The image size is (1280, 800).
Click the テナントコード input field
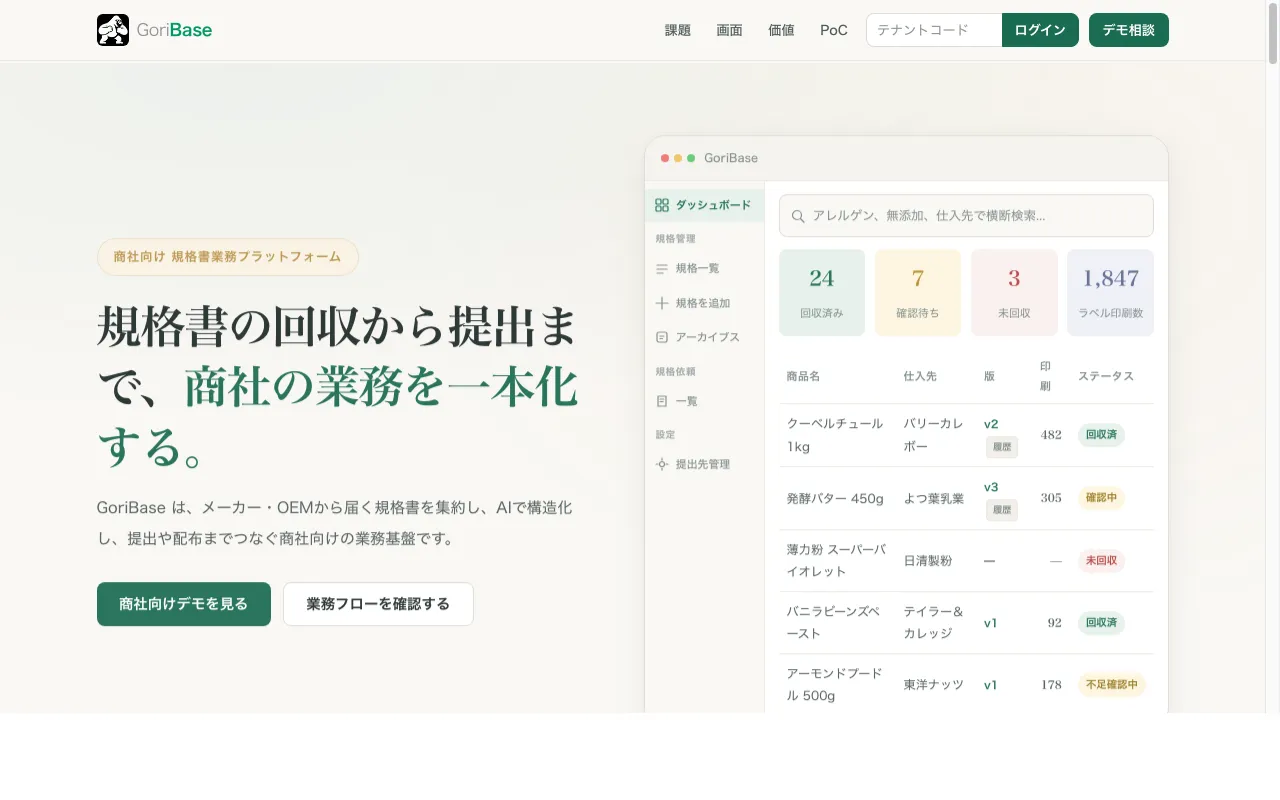point(933,30)
